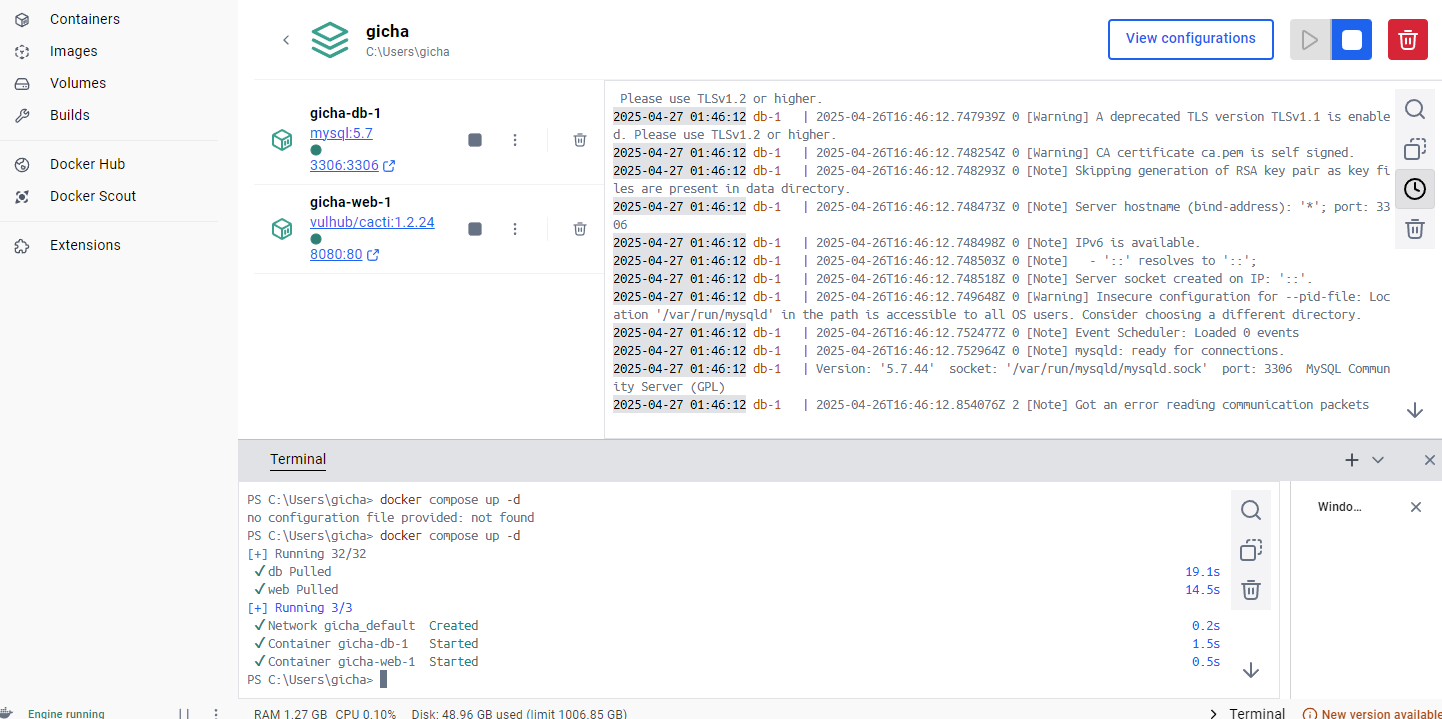Open Docker Hub from the sidebar
This screenshot has height=719, width=1442.
87,164
